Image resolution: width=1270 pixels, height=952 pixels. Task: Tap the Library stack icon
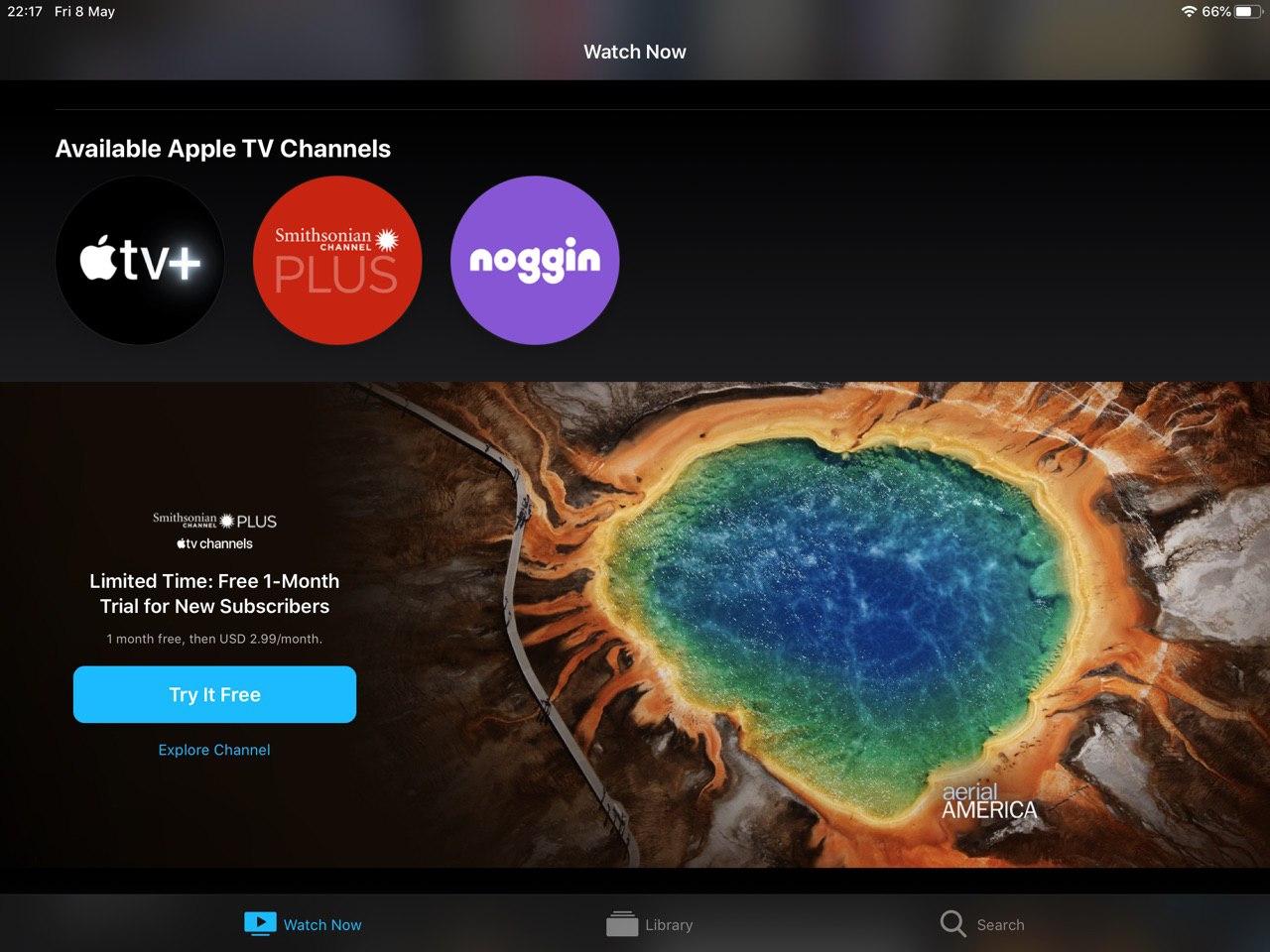point(622,924)
